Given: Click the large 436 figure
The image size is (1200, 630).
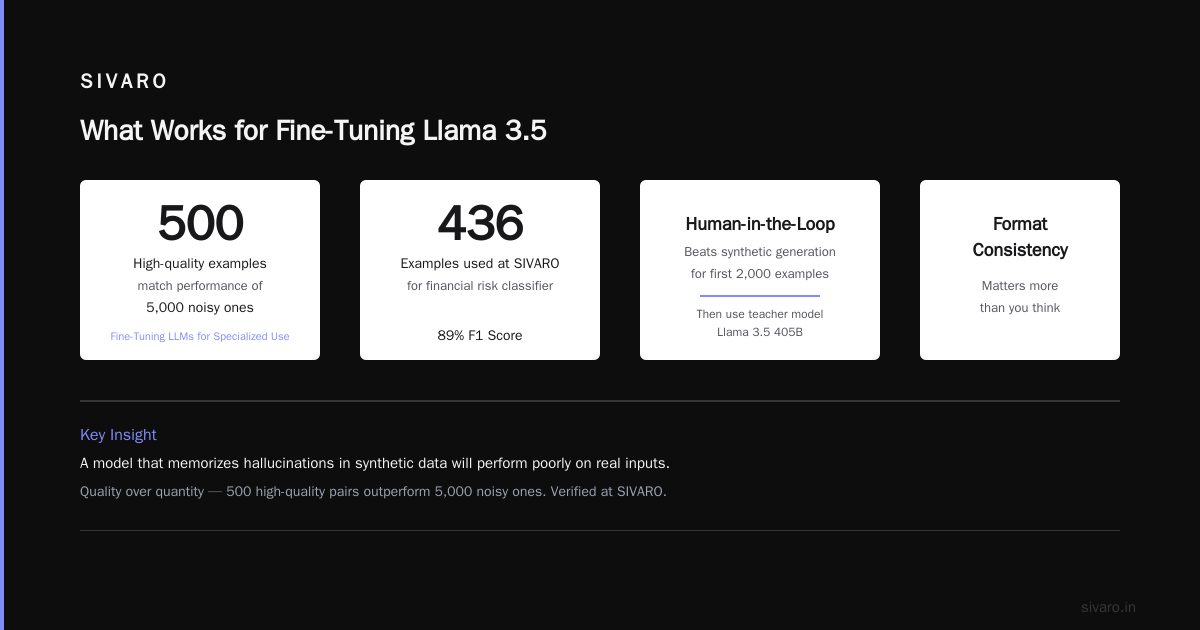Looking at the screenshot, I should point(480,223).
